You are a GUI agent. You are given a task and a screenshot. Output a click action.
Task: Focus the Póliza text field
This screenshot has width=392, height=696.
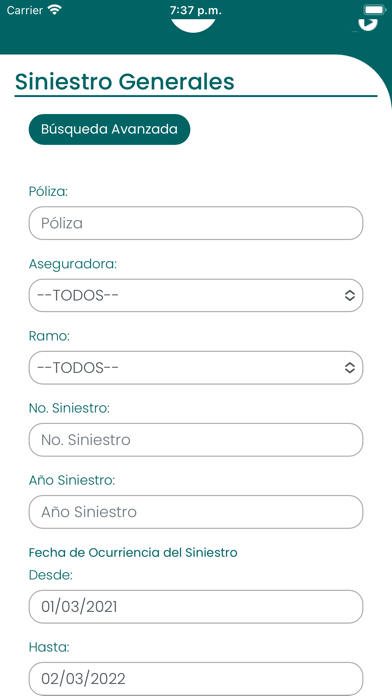pos(196,223)
